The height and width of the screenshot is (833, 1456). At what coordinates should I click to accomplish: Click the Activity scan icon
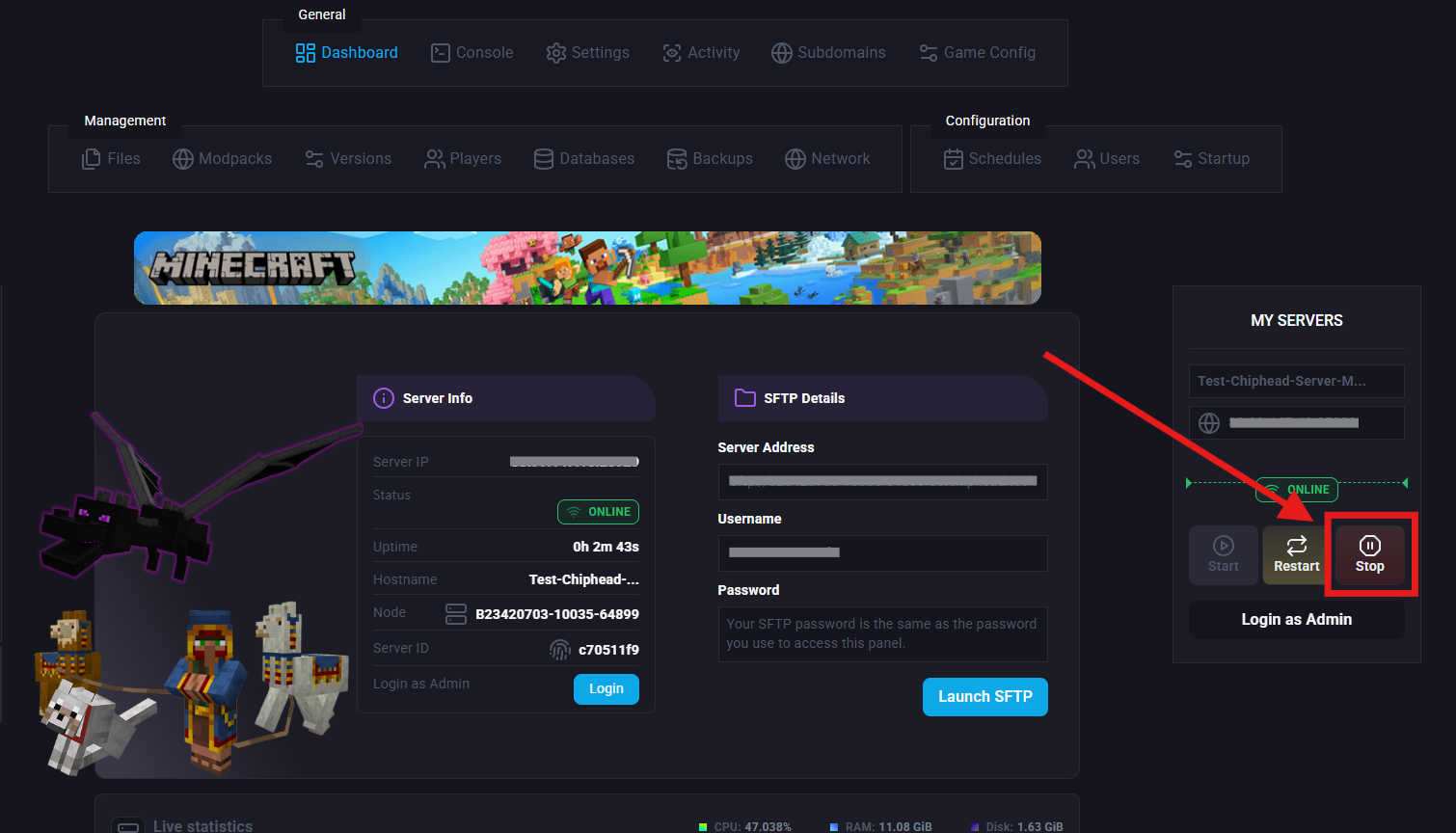click(672, 53)
